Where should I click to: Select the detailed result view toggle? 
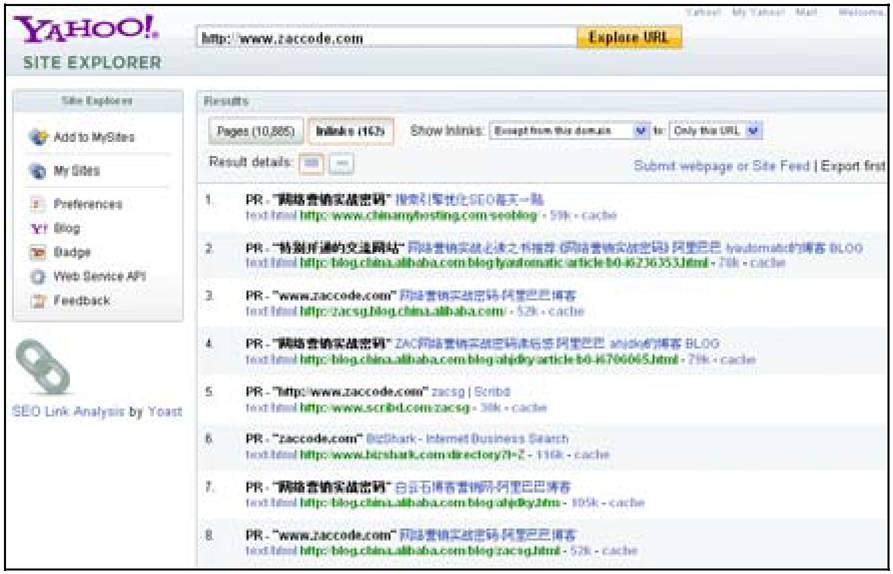(x=311, y=163)
